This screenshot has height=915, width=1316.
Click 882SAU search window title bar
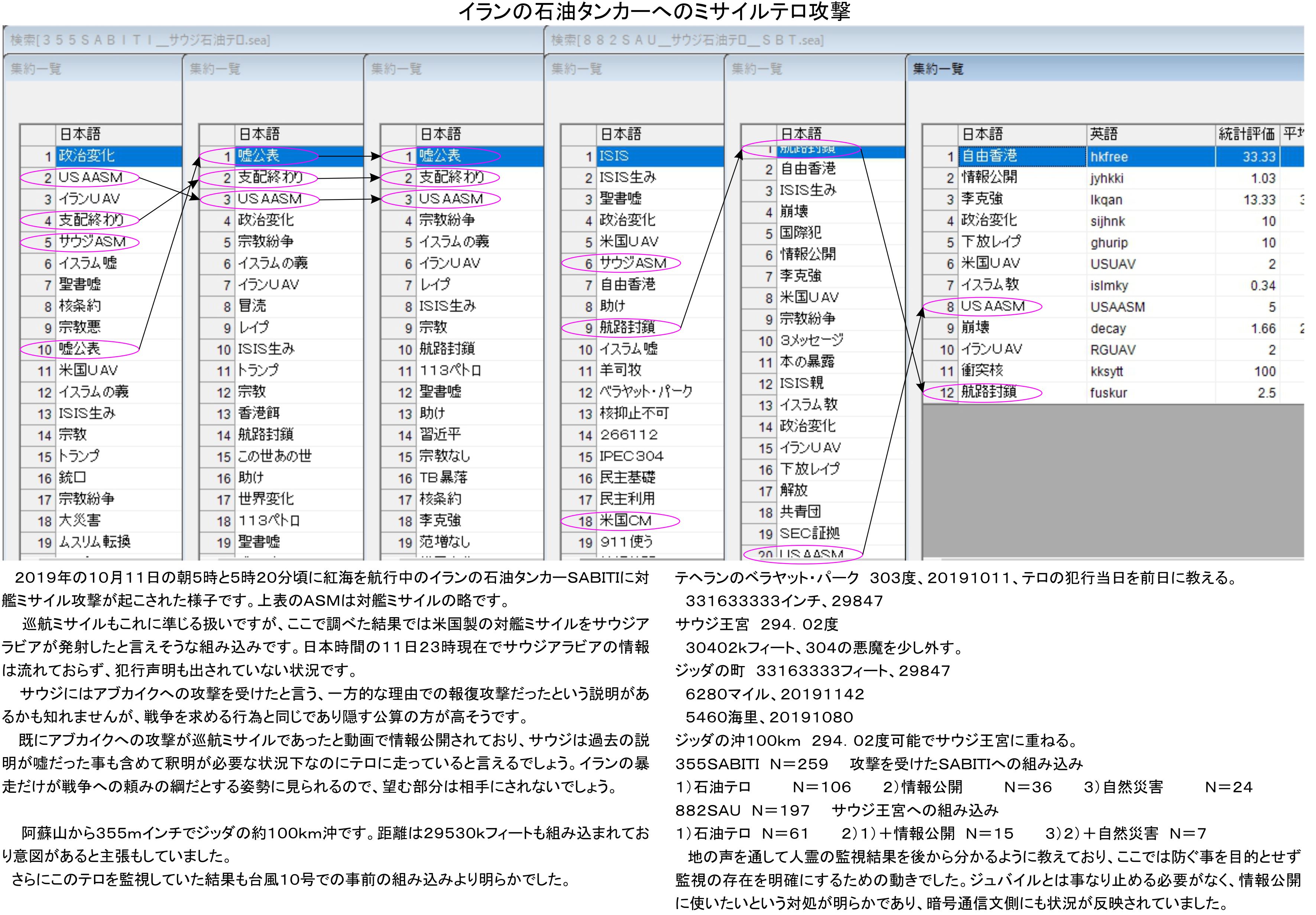click(688, 40)
